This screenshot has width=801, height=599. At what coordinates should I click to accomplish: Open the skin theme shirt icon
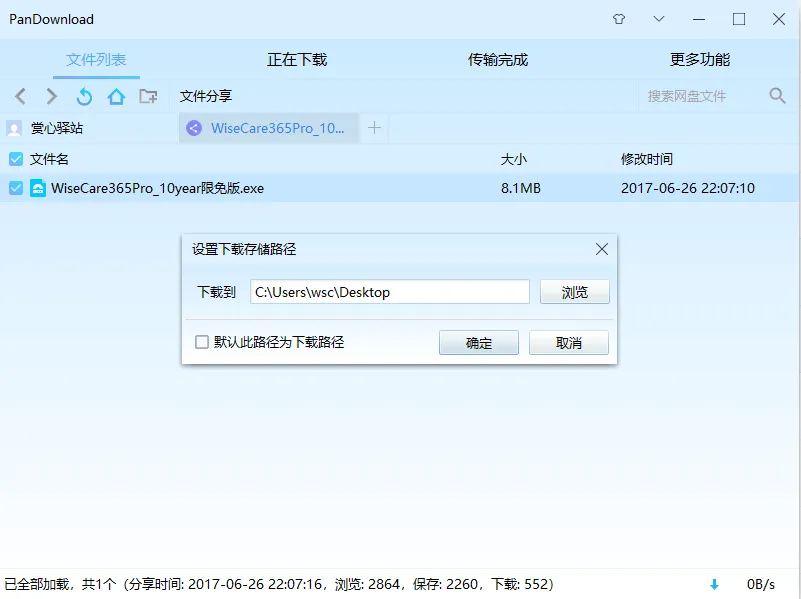point(619,19)
